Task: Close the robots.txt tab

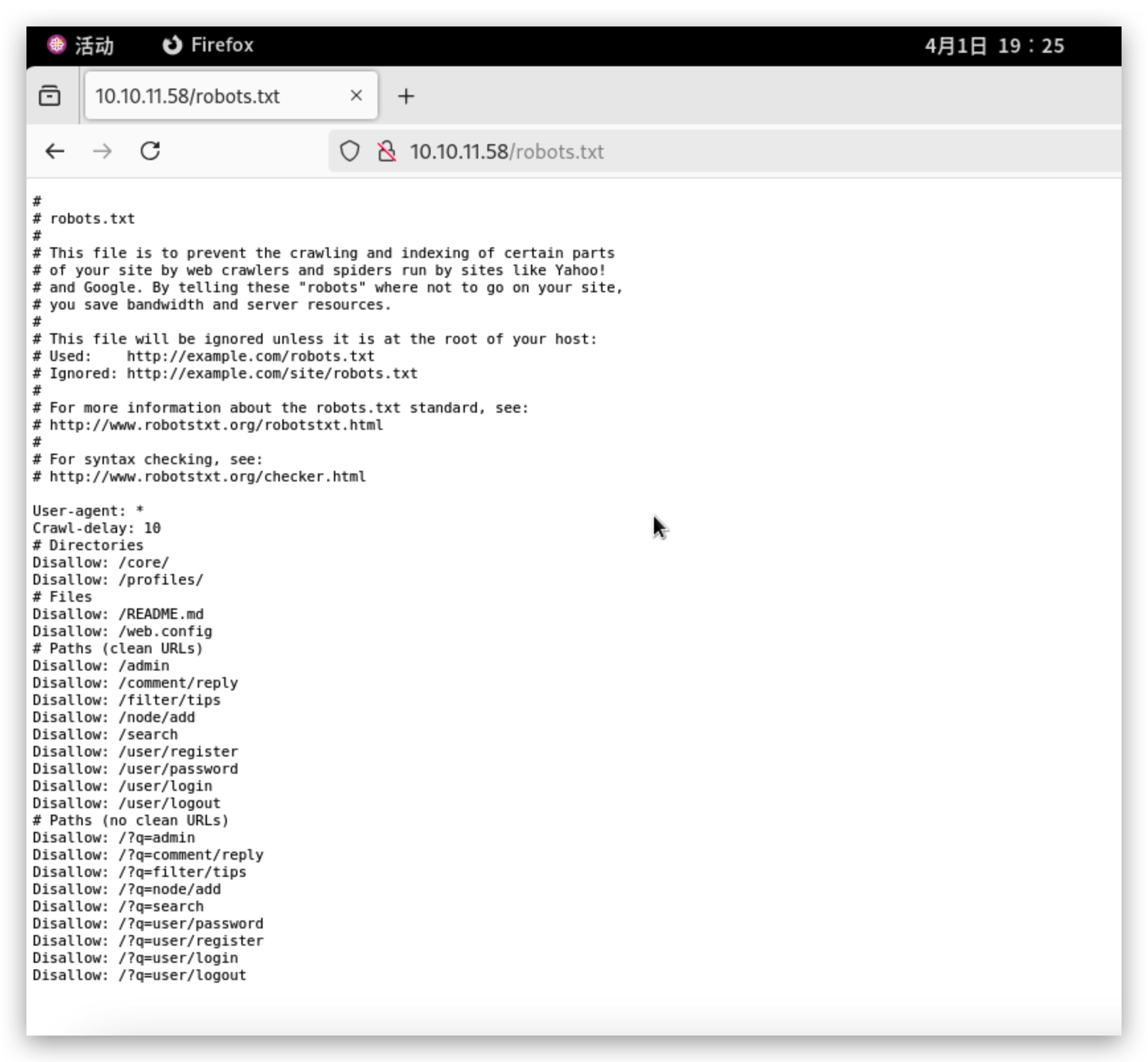Action: tap(356, 95)
